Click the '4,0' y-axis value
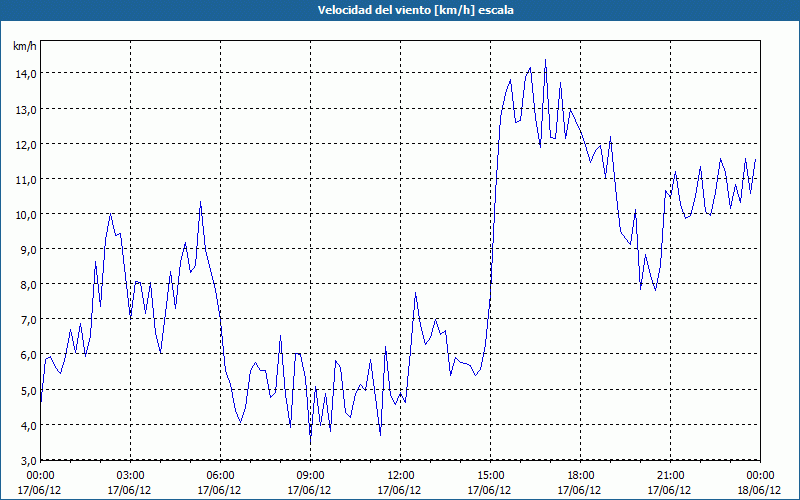 [28, 426]
